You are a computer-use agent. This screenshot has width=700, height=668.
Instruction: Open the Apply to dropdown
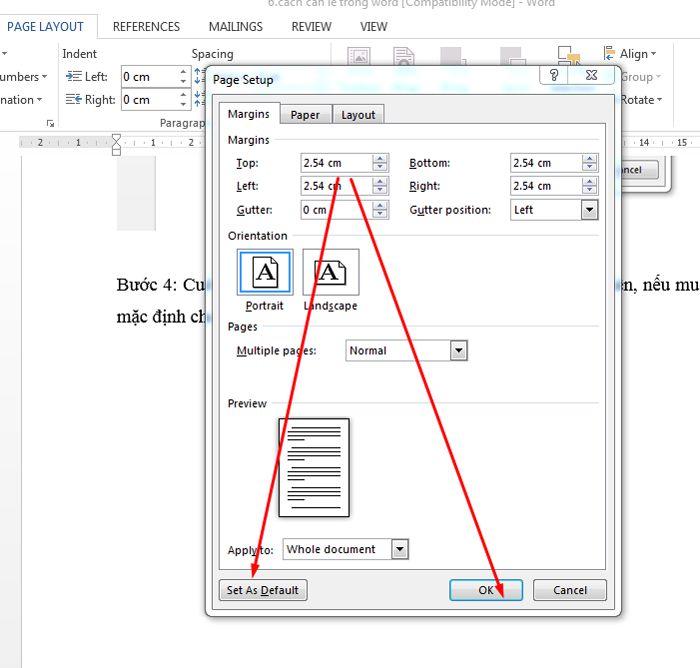(400, 549)
